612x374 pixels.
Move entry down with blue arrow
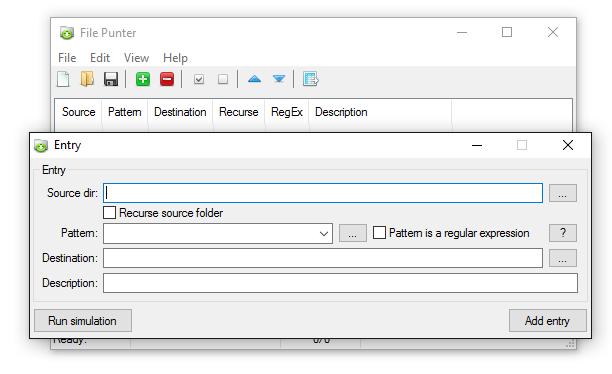pos(279,79)
